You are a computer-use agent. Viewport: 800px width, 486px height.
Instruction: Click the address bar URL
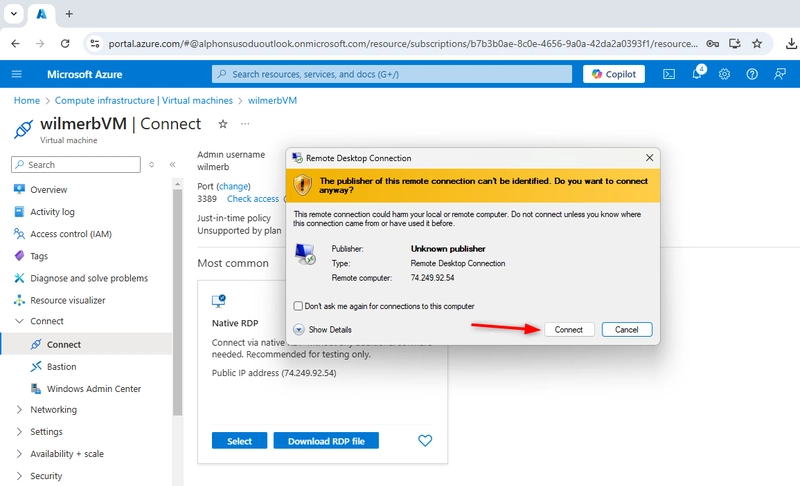click(x=403, y=44)
